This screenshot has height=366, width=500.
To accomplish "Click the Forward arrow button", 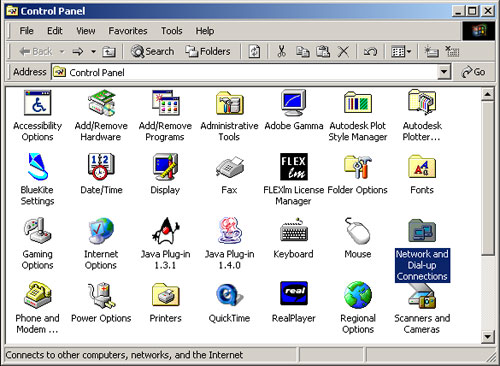I will [x=78, y=52].
